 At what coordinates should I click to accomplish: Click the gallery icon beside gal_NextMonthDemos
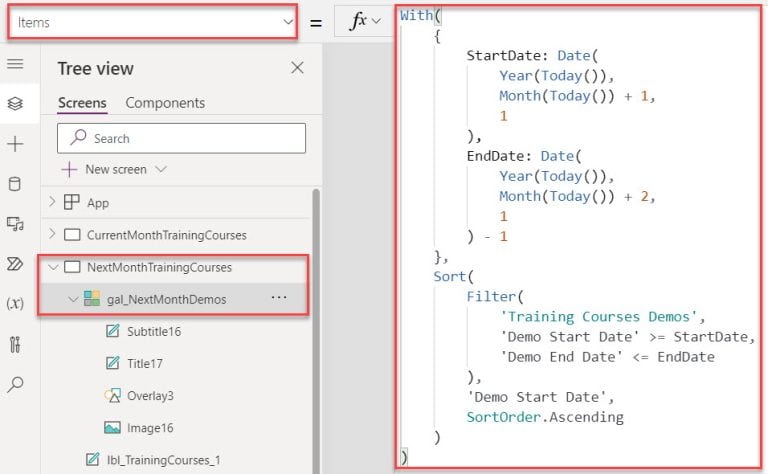click(x=92, y=298)
